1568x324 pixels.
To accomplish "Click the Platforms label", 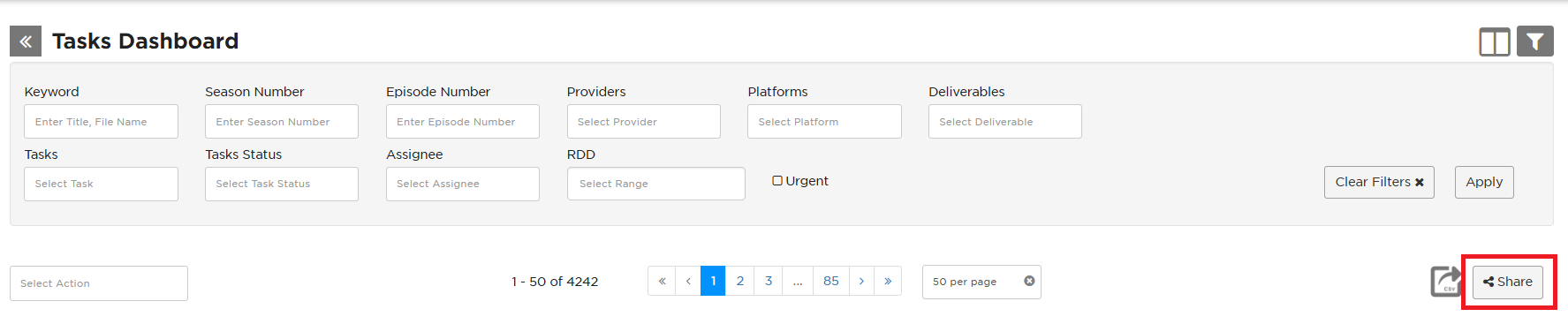I will point(777,92).
